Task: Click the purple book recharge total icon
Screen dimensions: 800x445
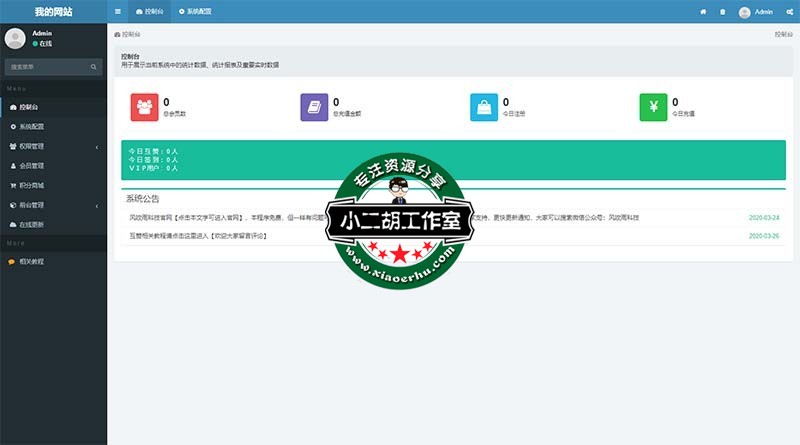Action: (x=314, y=107)
